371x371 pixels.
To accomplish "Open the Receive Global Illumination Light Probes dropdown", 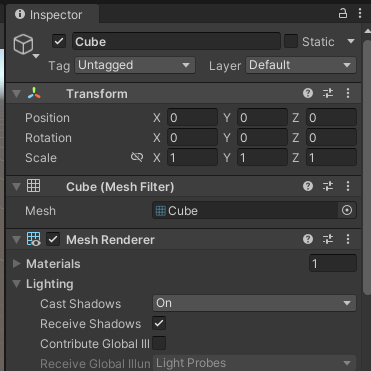I will coord(254,363).
